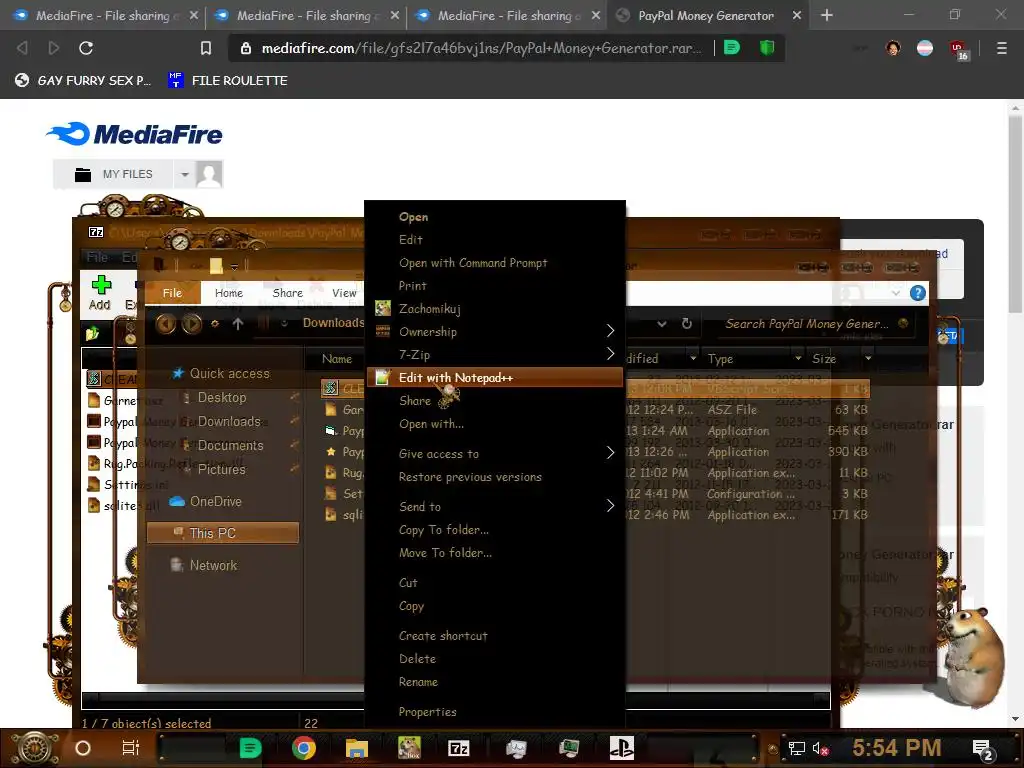Screen dimensions: 1024x768
Task: Refresh the Explorer folder view
Action: (686, 323)
